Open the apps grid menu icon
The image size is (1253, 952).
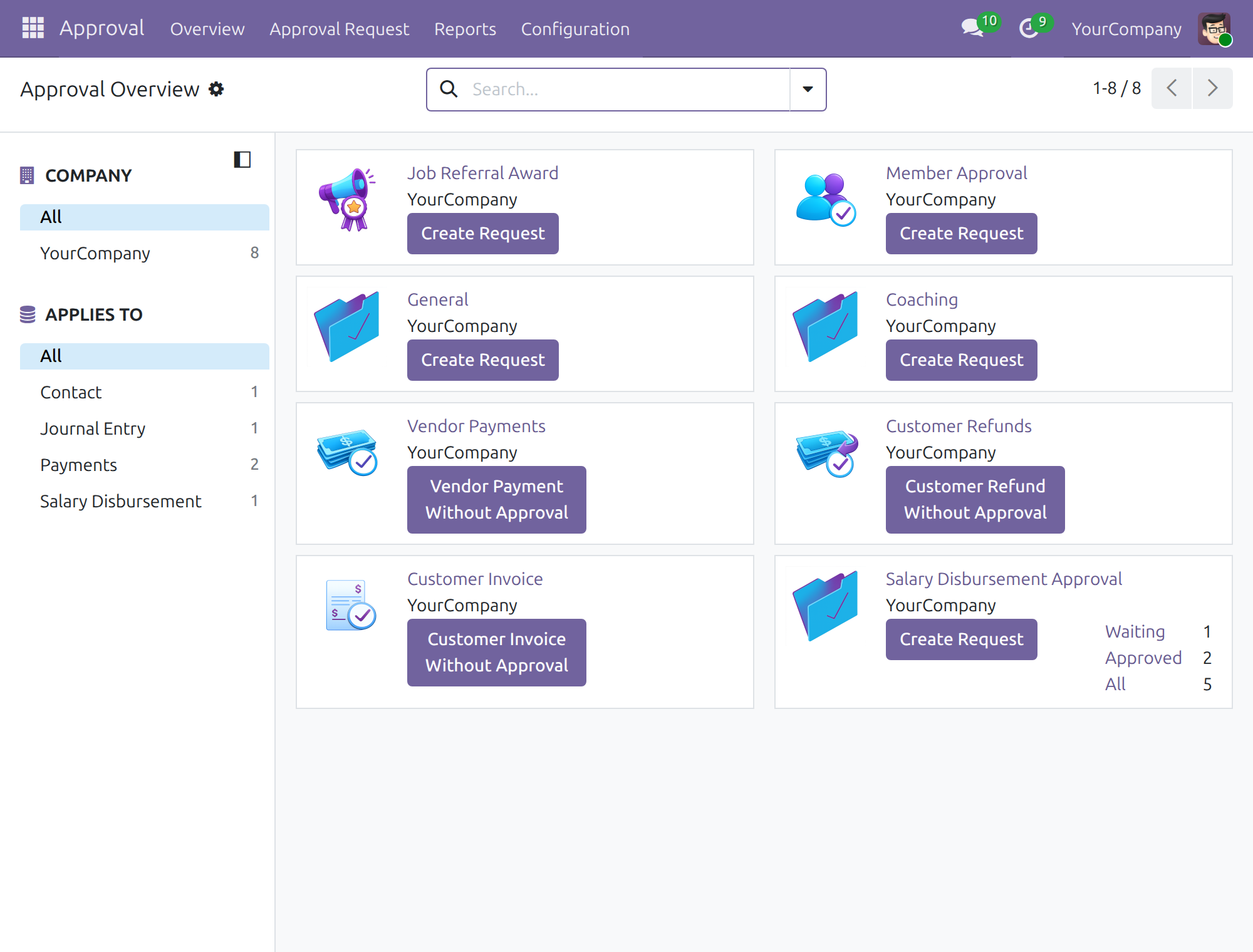(x=33, y=28)
